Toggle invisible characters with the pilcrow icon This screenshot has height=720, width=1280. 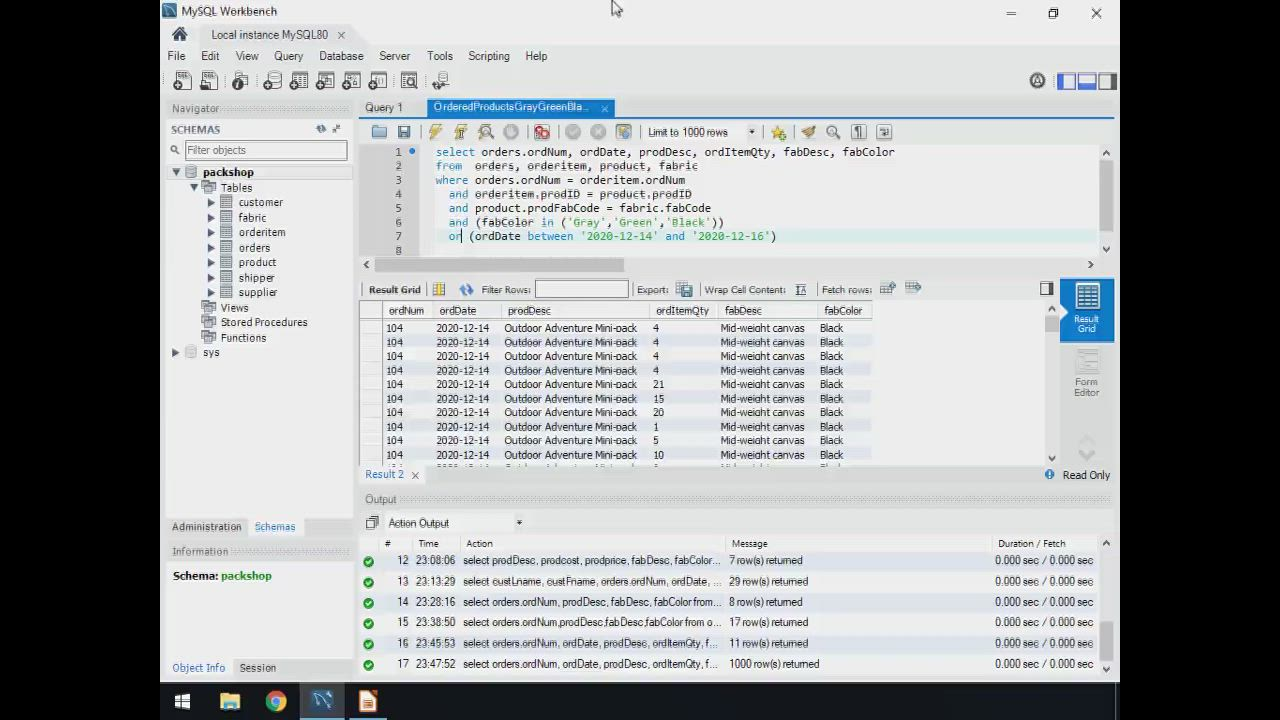858,132
